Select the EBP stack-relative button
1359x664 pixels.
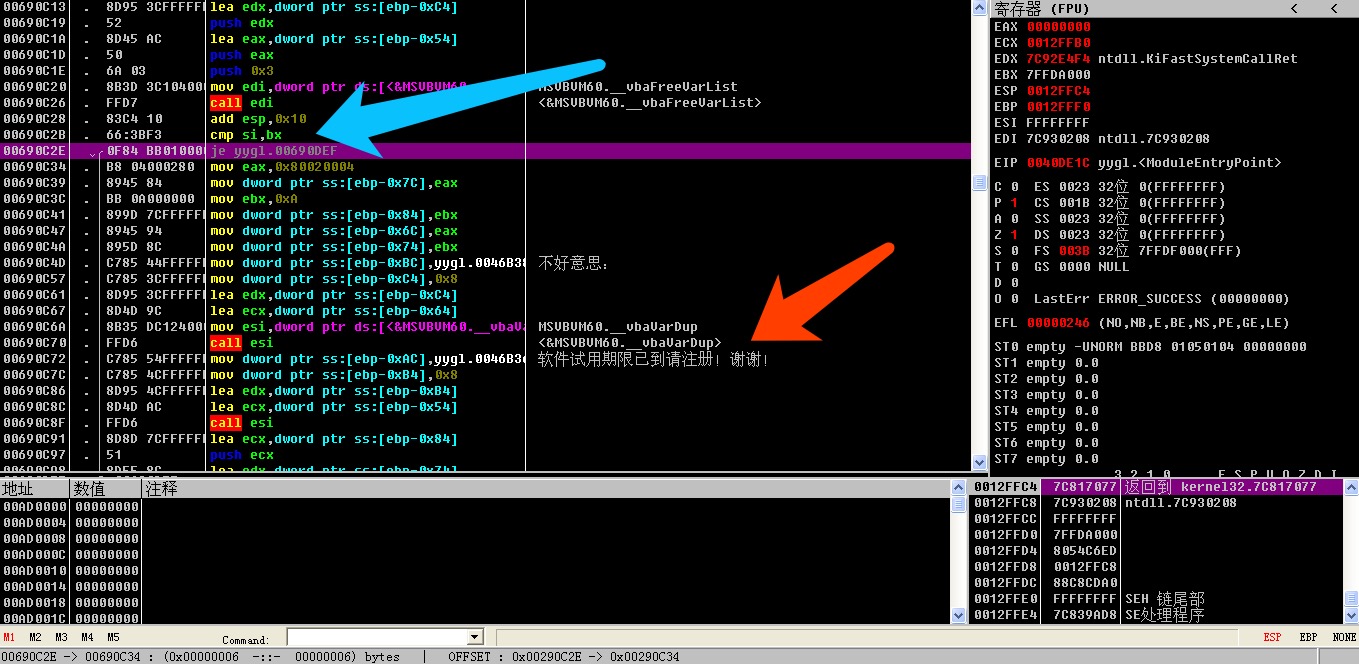[1308, 637]
